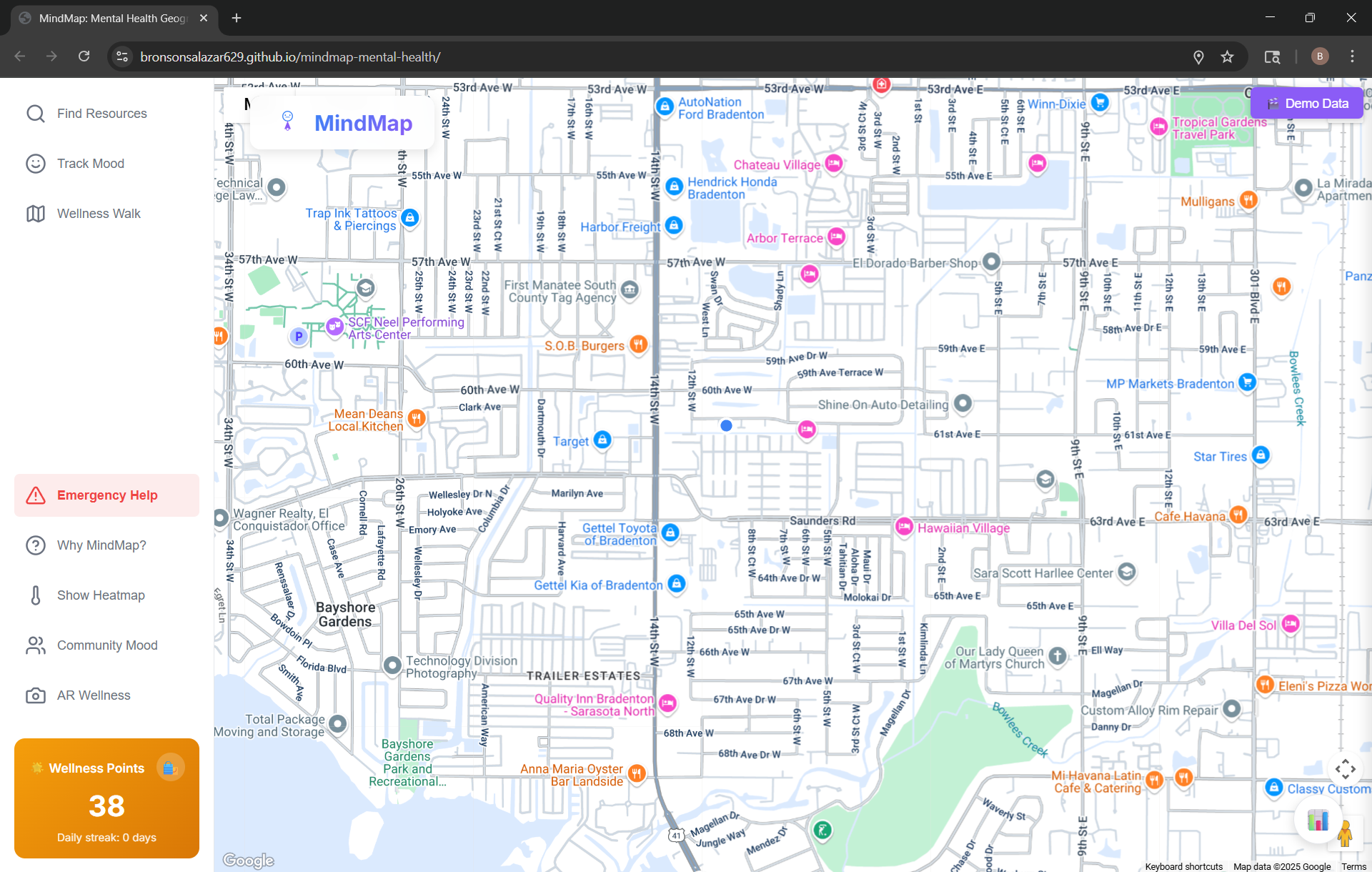Open Chrome's three-dot menu
Screen dimensions: 1372x872
tap(1352, 56)
